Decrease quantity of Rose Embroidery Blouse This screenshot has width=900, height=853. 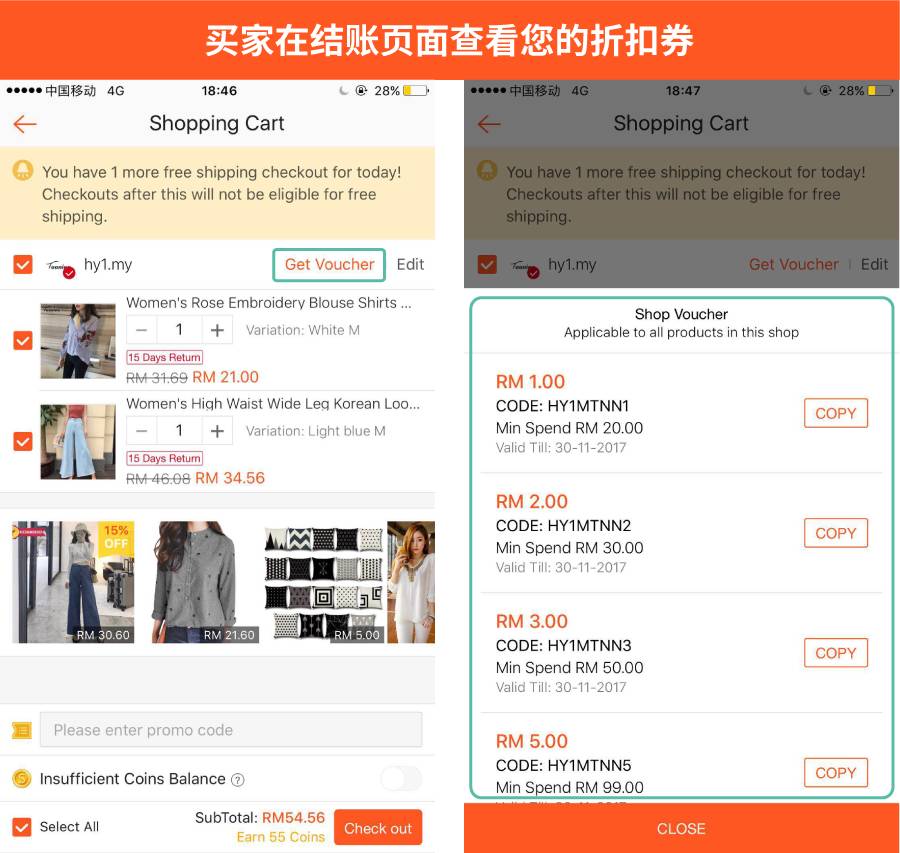point(142,330)
